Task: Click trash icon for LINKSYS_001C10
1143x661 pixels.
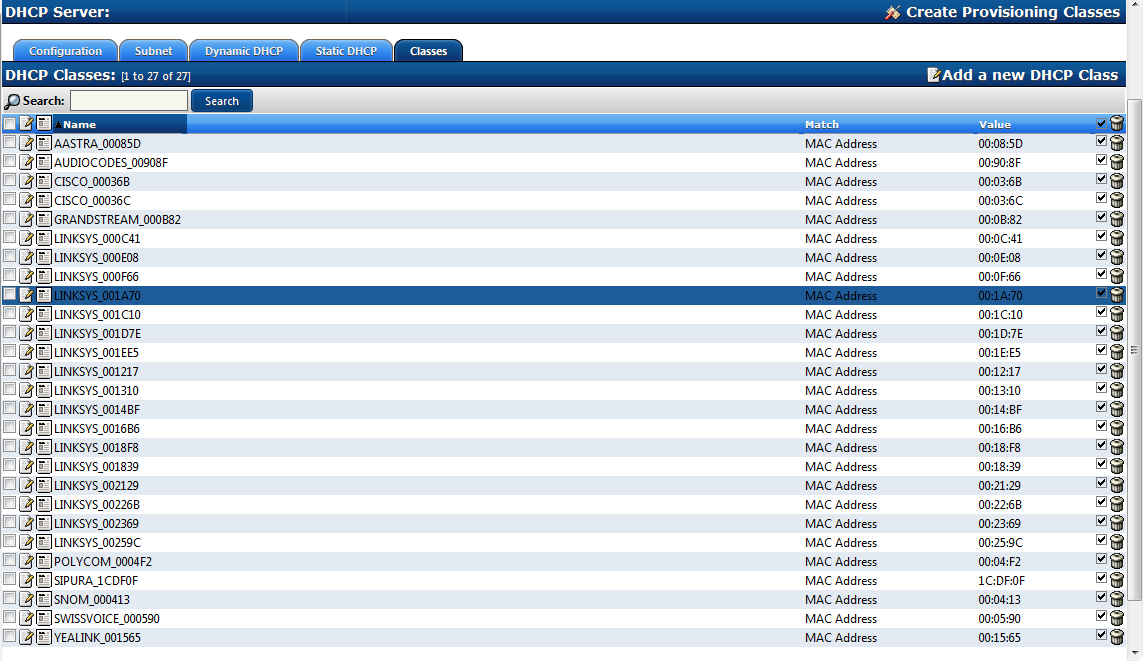Action: point(1117,313)
